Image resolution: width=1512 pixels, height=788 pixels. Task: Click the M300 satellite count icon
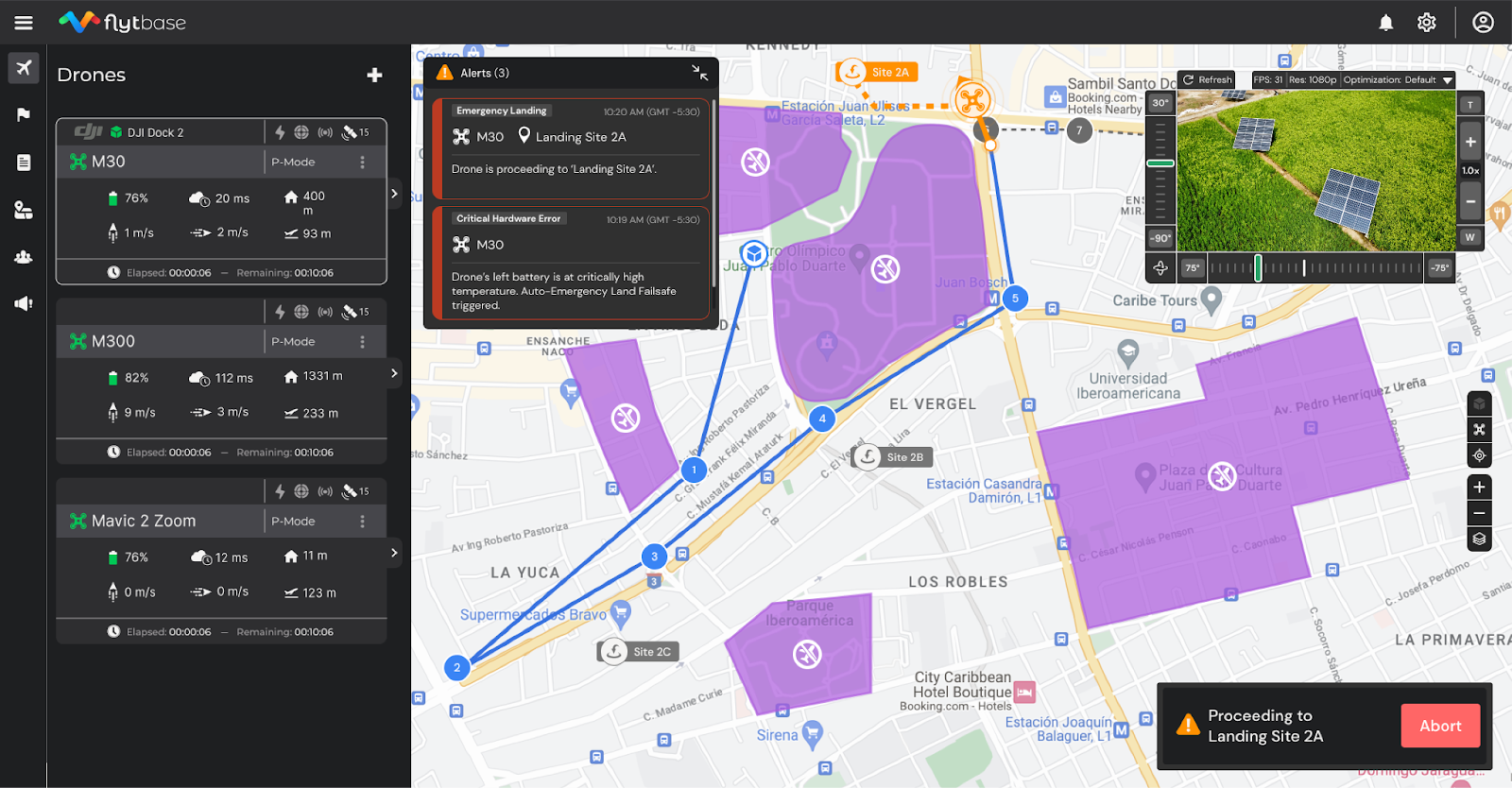click(x=355, y=312)
